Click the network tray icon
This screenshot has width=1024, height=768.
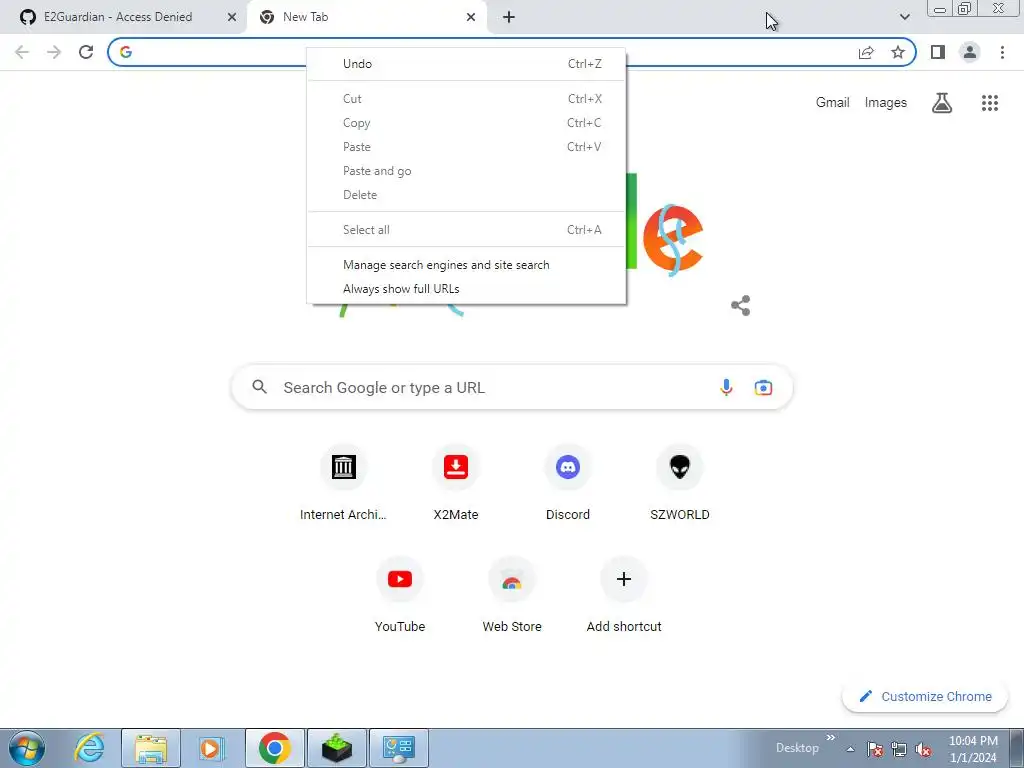[899, 749]
